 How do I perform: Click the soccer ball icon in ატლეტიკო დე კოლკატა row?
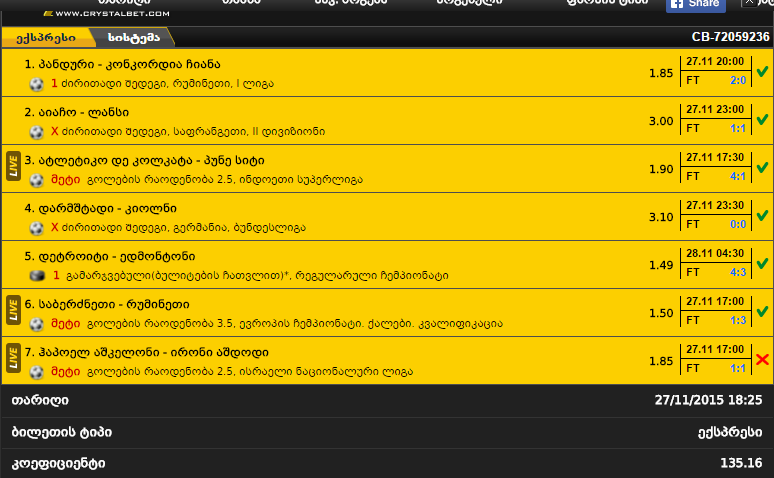coord(37,180)
